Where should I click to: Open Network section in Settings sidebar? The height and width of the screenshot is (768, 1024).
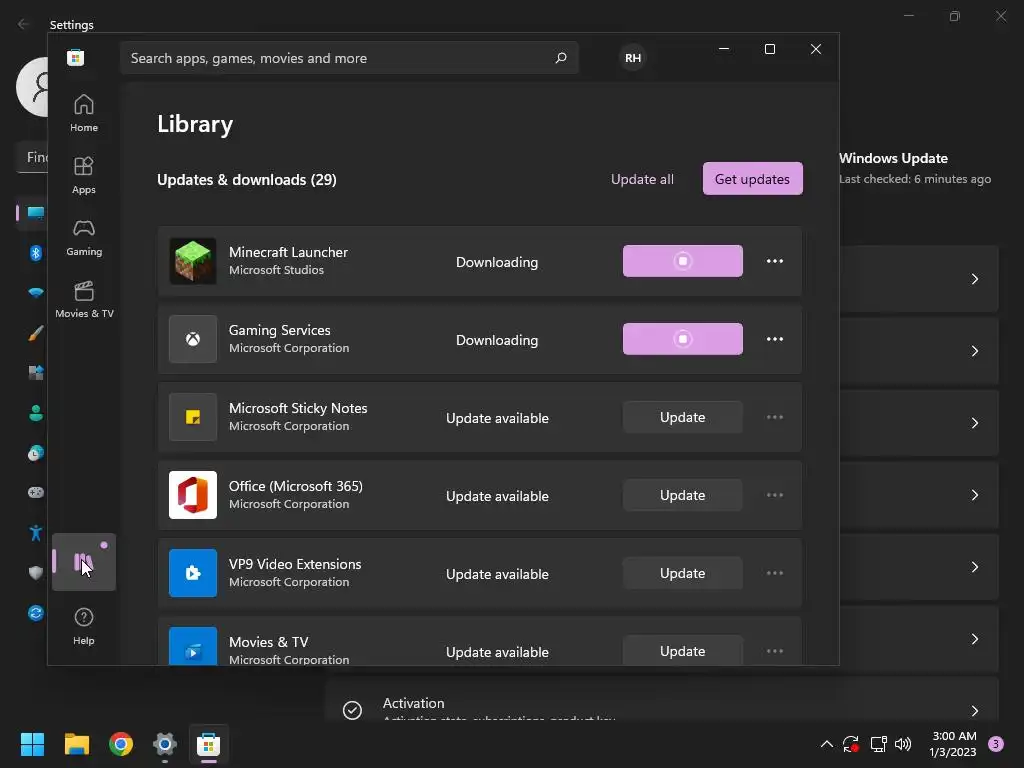pos(35,293)
